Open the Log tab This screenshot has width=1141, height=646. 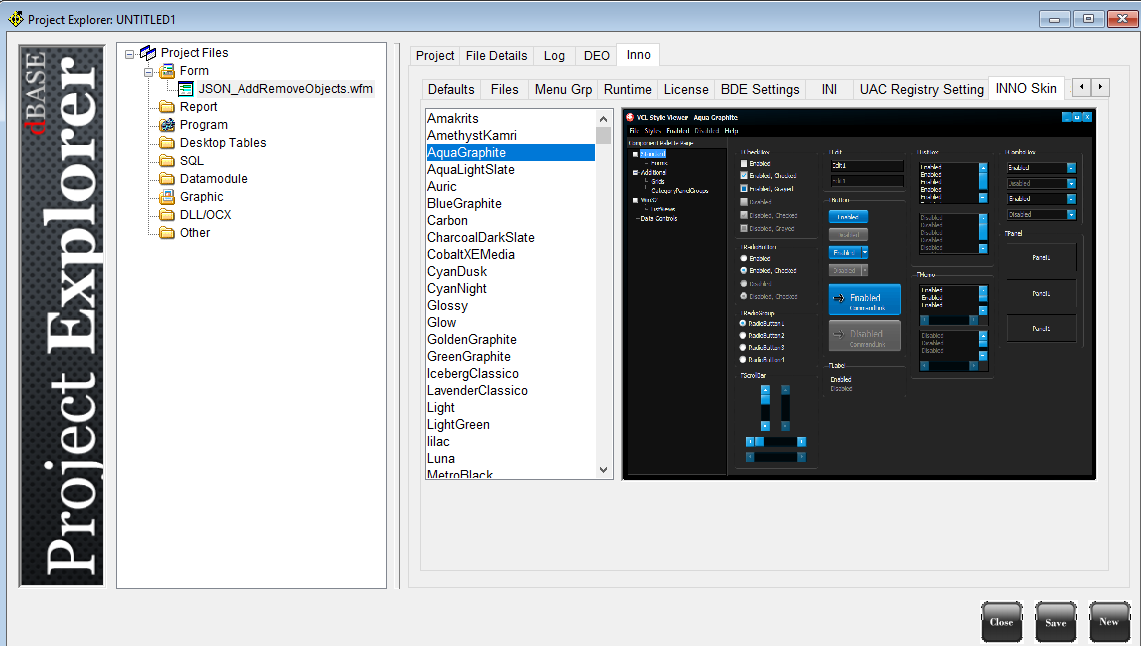pos(554,56)
